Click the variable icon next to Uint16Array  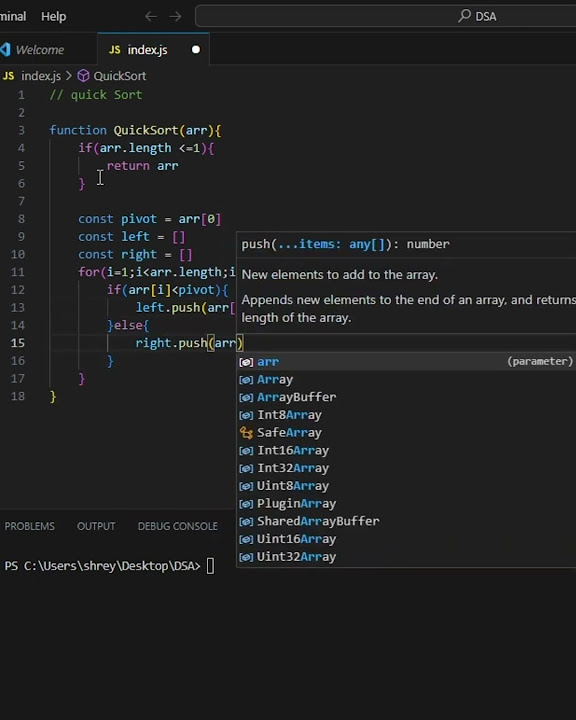point(246,539)
